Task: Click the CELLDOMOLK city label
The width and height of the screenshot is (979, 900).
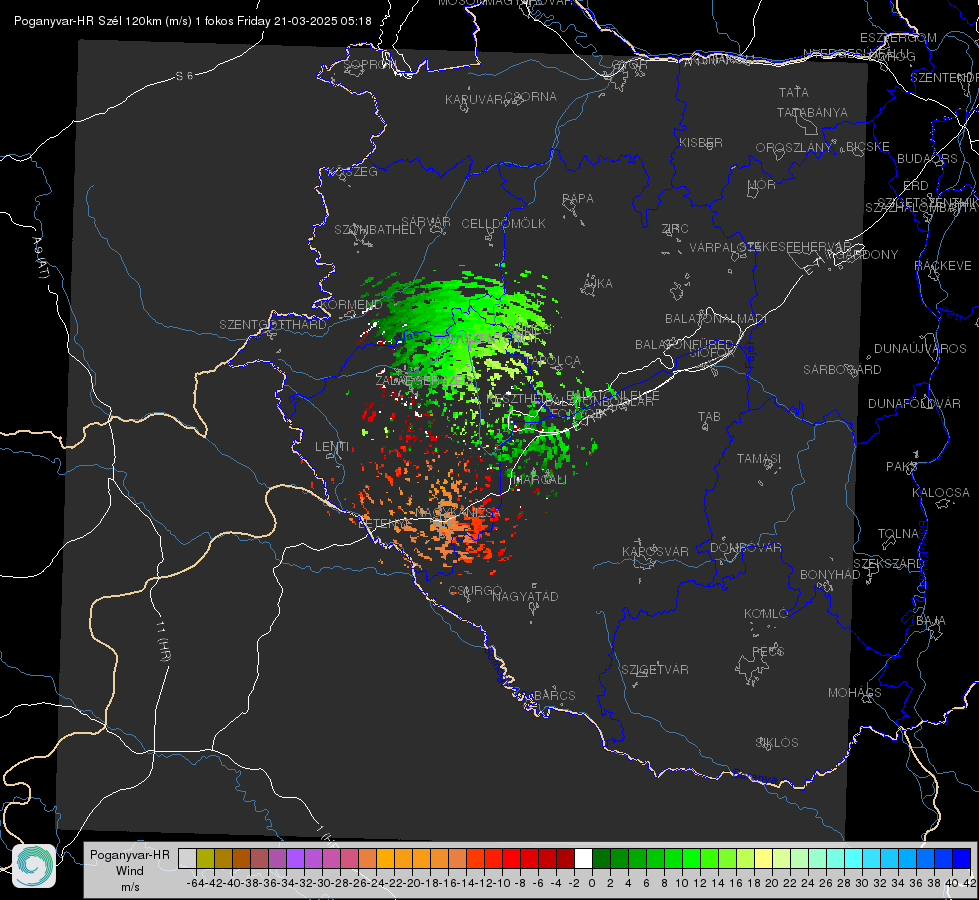Action: (503, 224)
